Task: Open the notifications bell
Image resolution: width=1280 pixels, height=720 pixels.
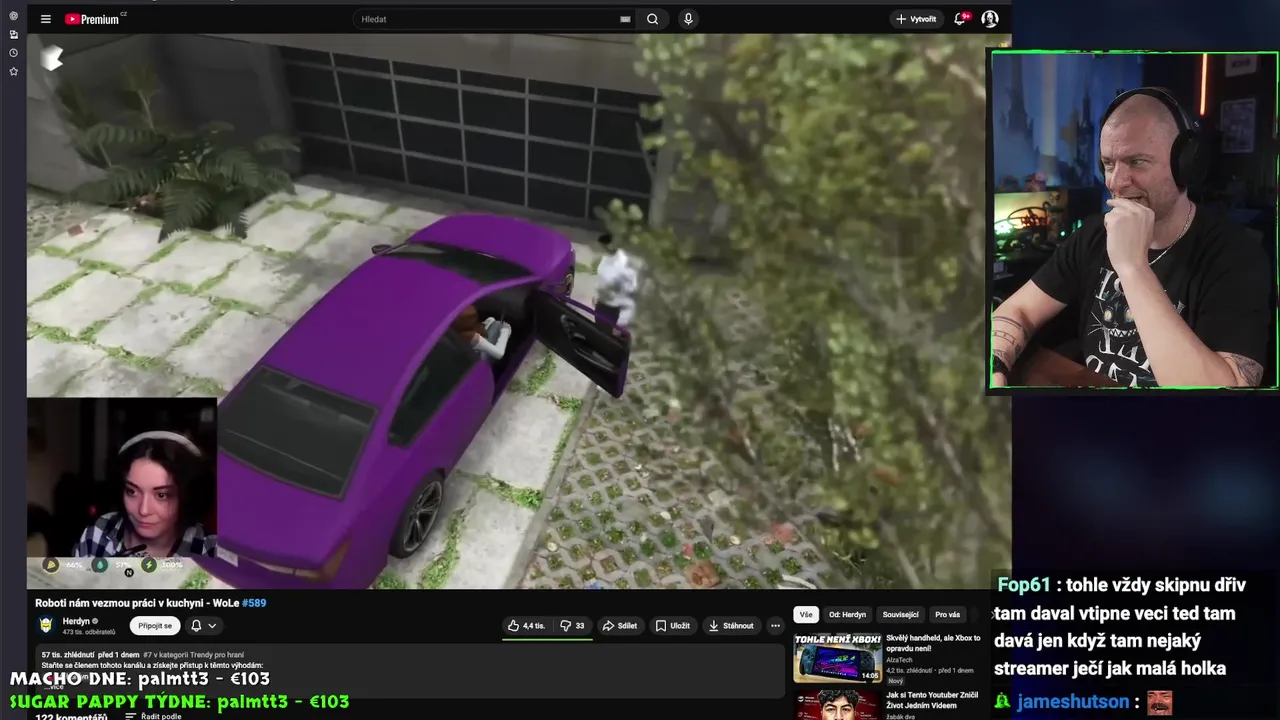Action: [960, 19]
